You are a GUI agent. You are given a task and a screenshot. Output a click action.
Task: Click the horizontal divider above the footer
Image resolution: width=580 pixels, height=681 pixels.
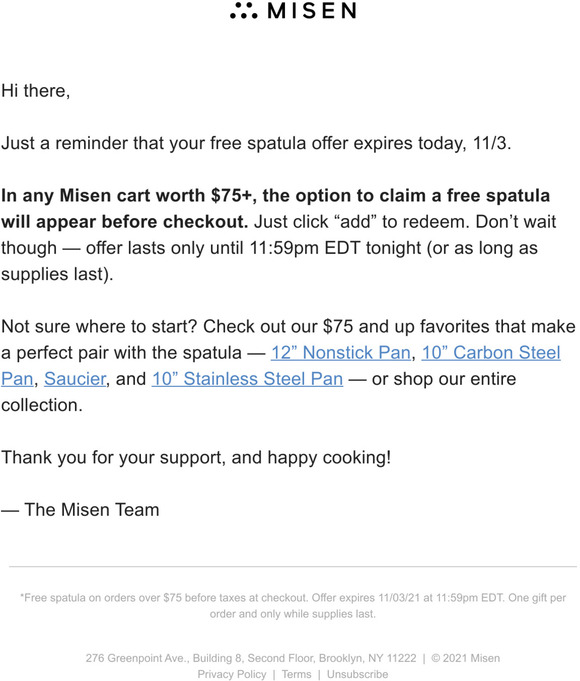pos(293,566)
